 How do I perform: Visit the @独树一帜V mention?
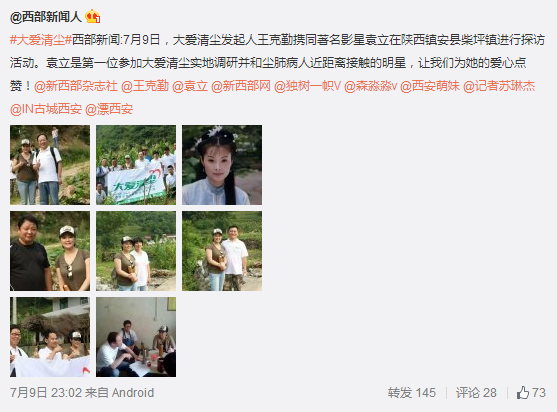pos(307,86)
